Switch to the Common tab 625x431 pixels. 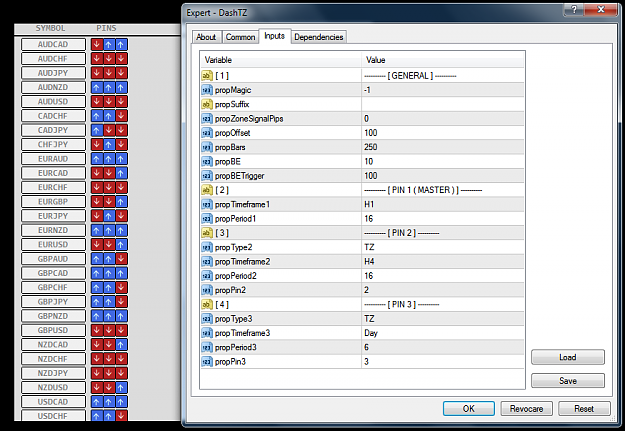tap(240, 37)
